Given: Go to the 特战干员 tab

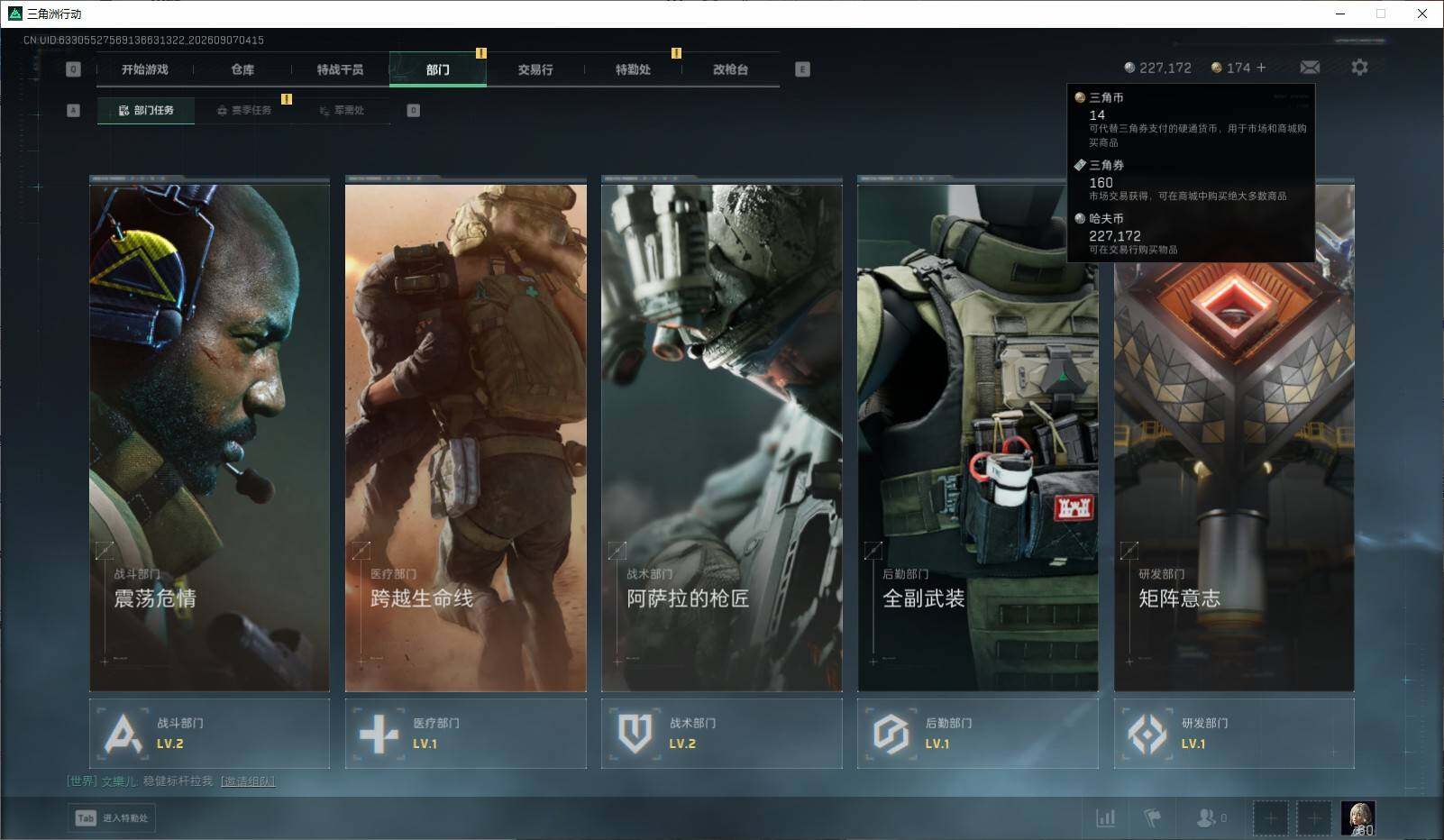Looking at the screenshot, I should coord(340,69).
